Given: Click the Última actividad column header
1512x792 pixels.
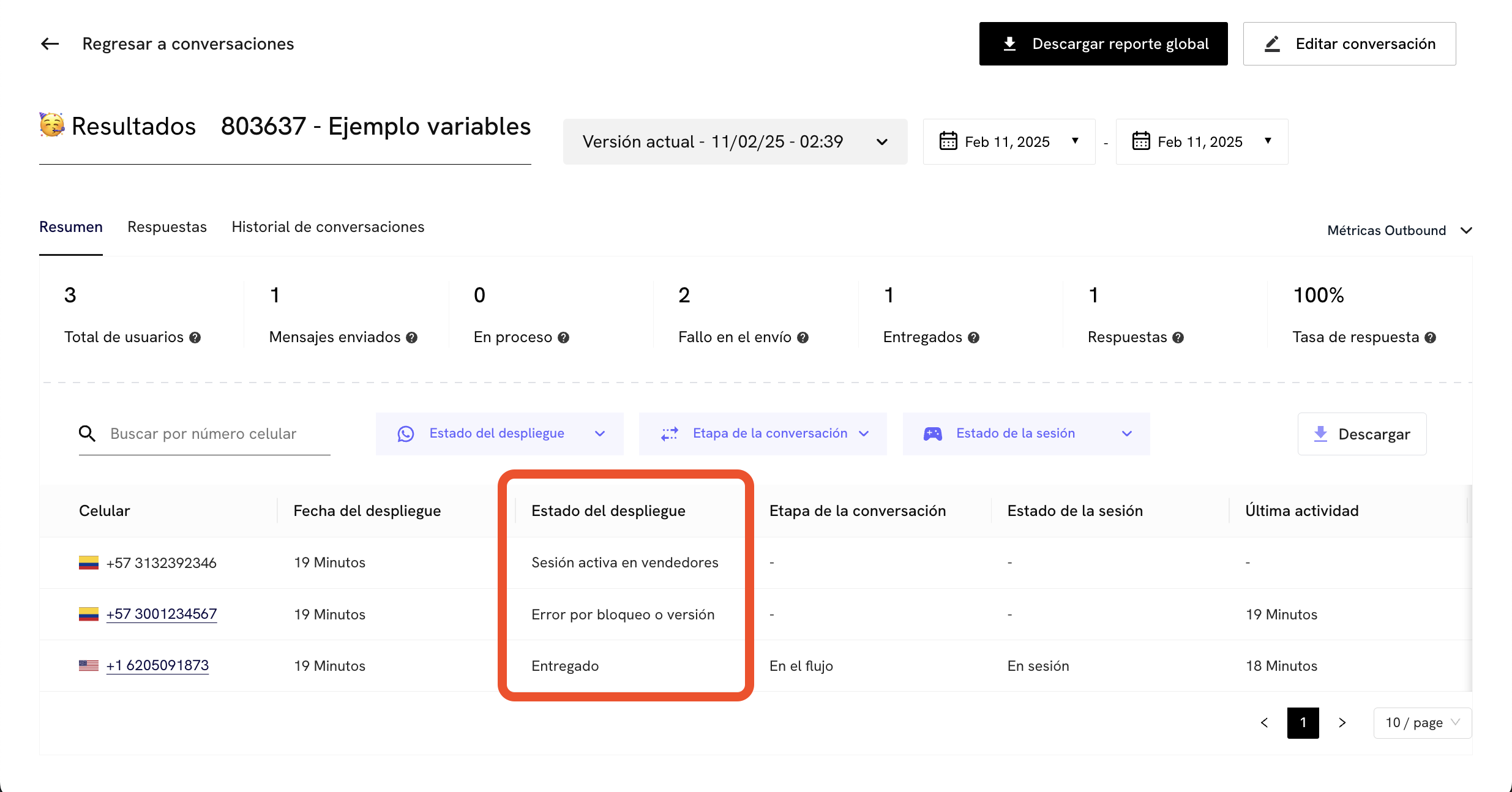Looking at the screenshot, I should [1302, 511].
